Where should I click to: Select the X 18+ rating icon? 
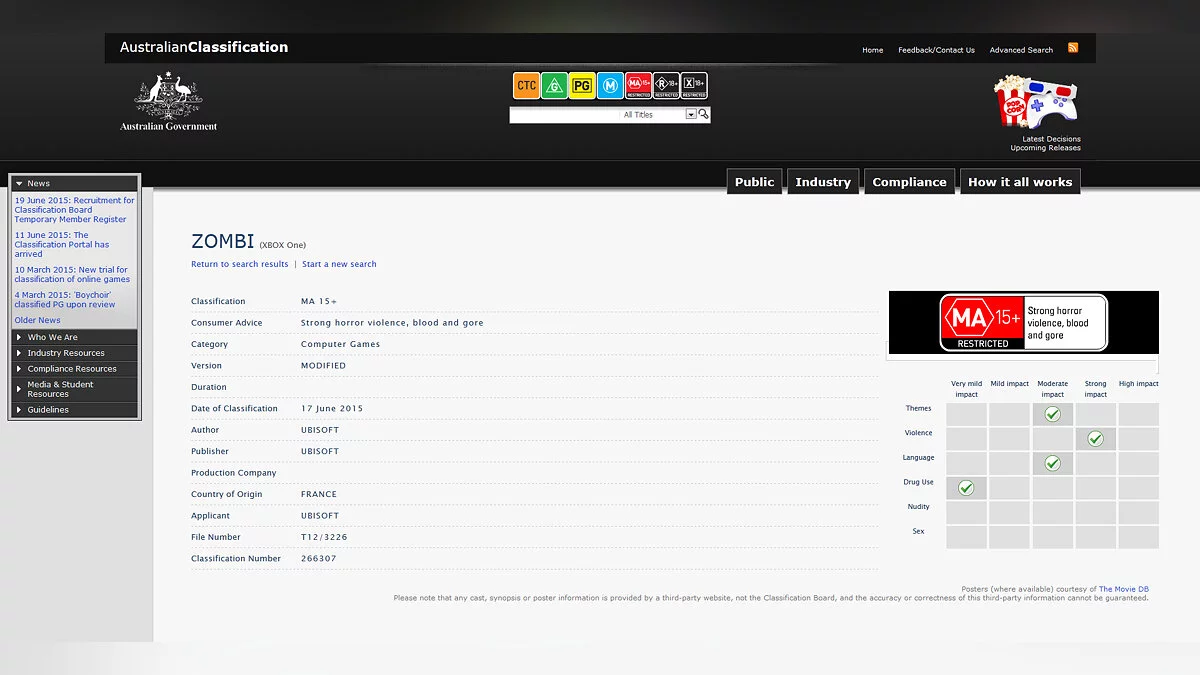(x=694, y=86)
